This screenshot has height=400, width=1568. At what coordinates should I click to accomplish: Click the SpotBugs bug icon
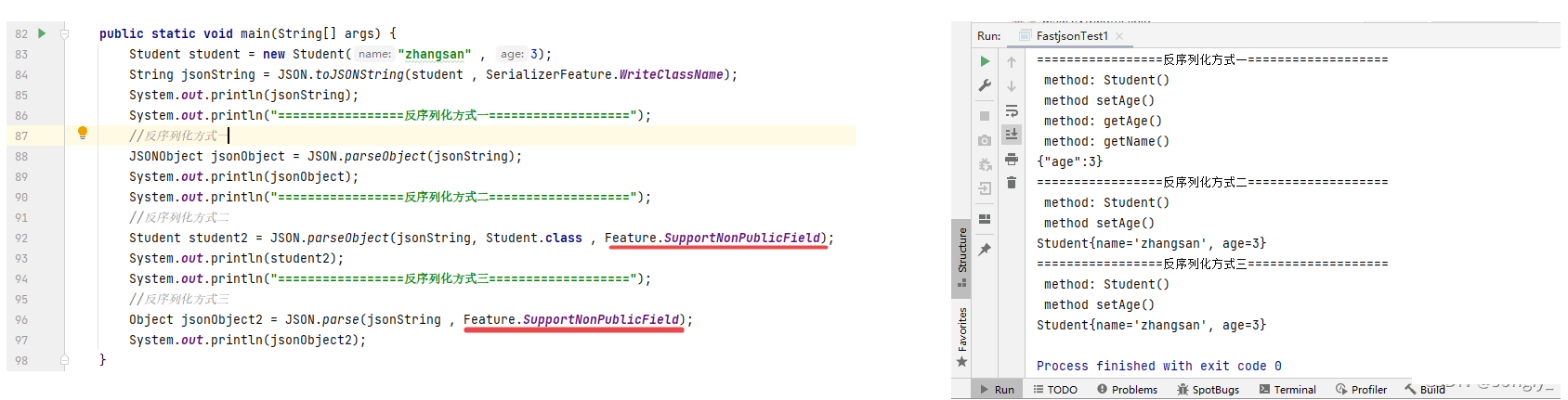point(1183,390)
